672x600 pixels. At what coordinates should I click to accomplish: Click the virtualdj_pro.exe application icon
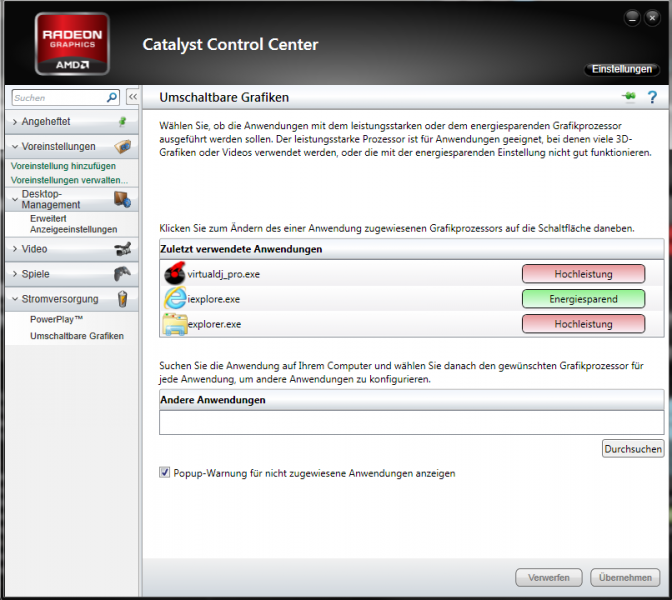175,273
